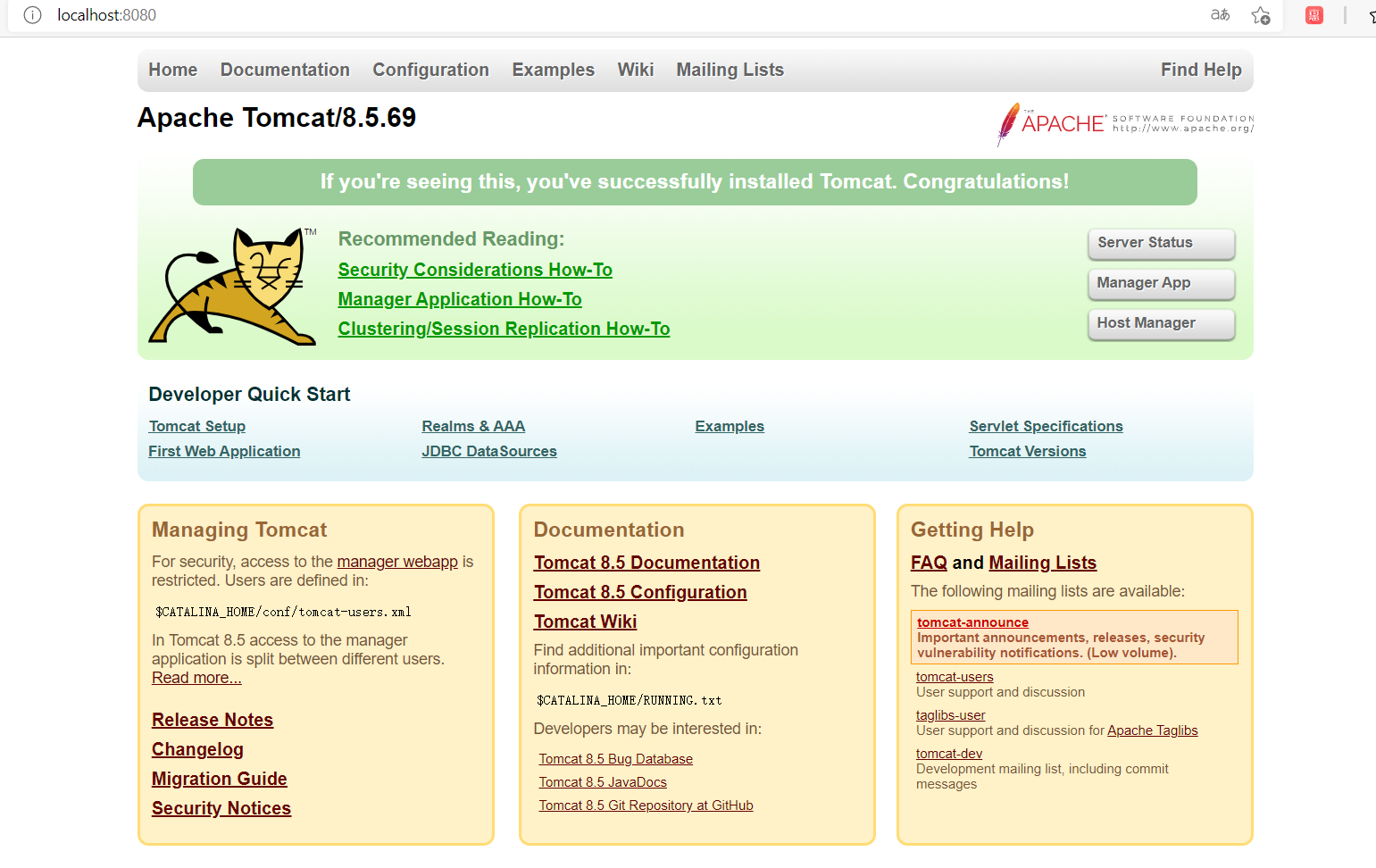Click the Tomcat cat mascot image
The width and height of the screenshot is (1376, 868).
point(234,286)
